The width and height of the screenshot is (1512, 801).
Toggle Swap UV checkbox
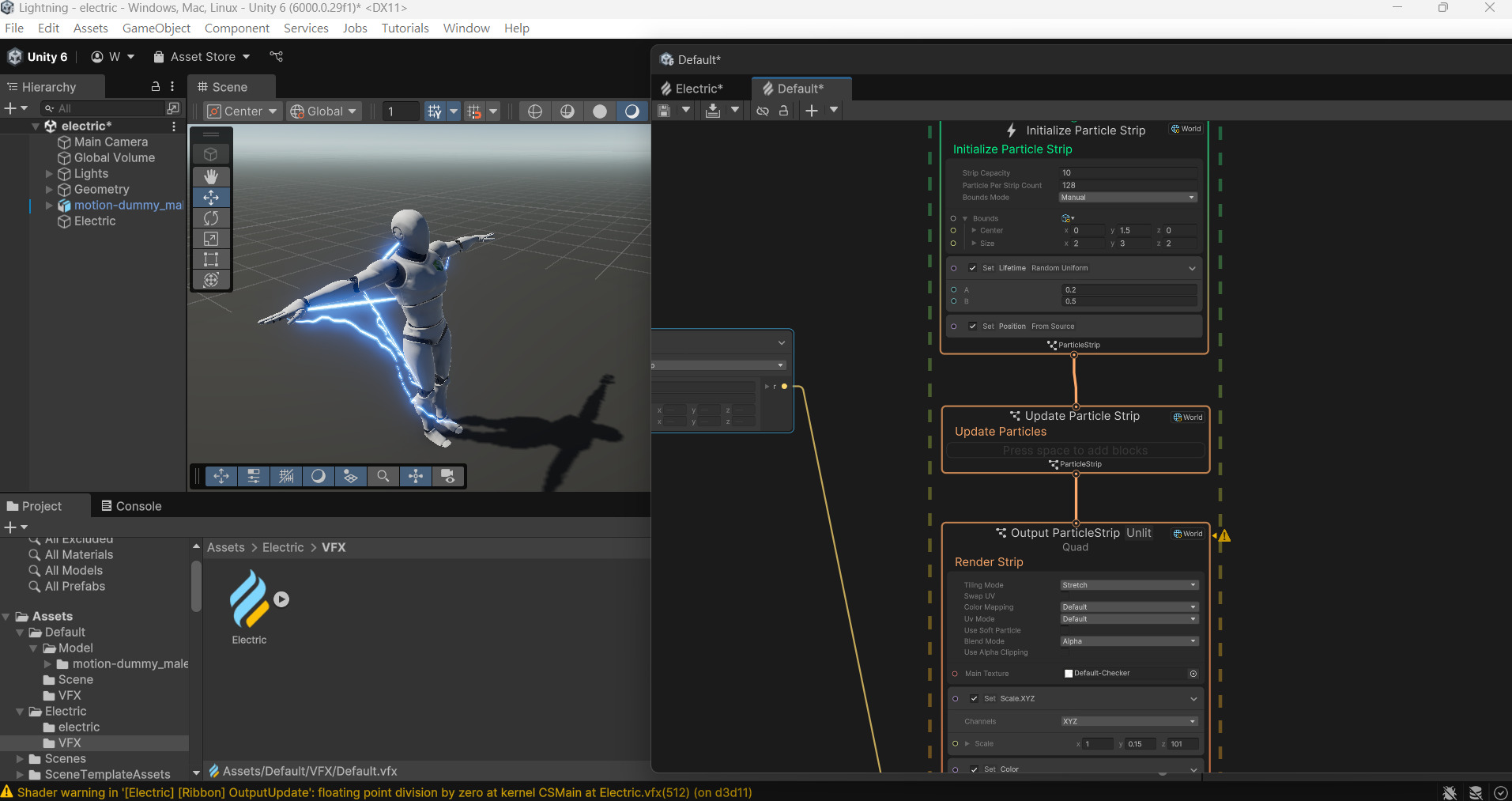point(1065,596)
